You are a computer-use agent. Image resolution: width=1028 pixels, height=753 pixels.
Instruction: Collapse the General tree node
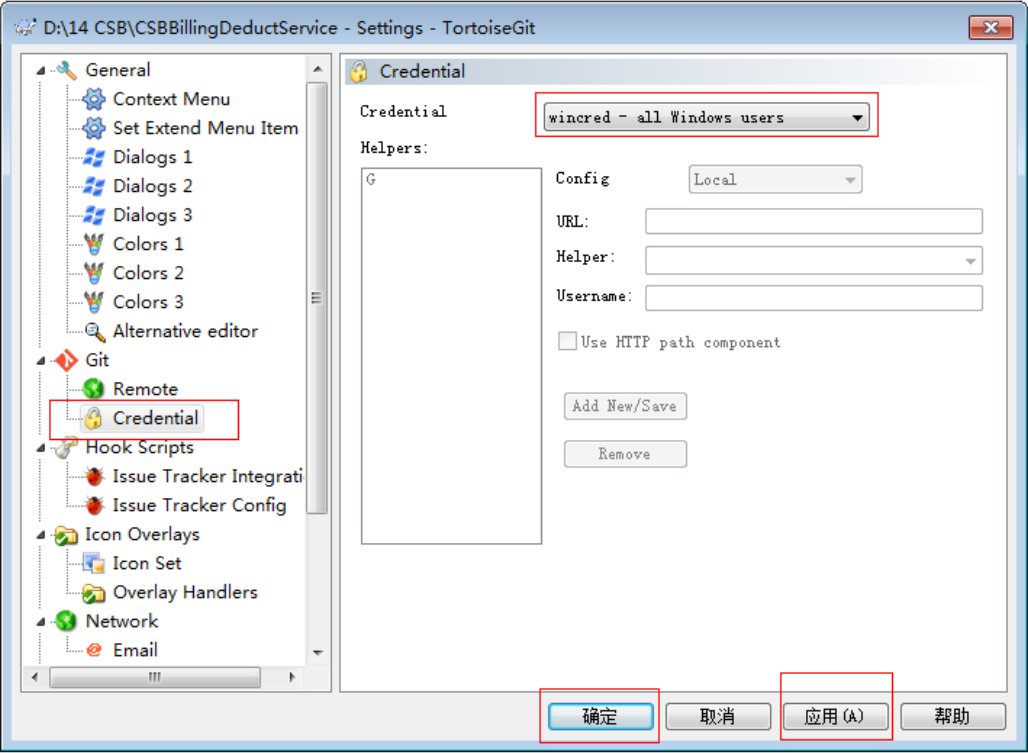pyautogui.click(x=41, y=70)
